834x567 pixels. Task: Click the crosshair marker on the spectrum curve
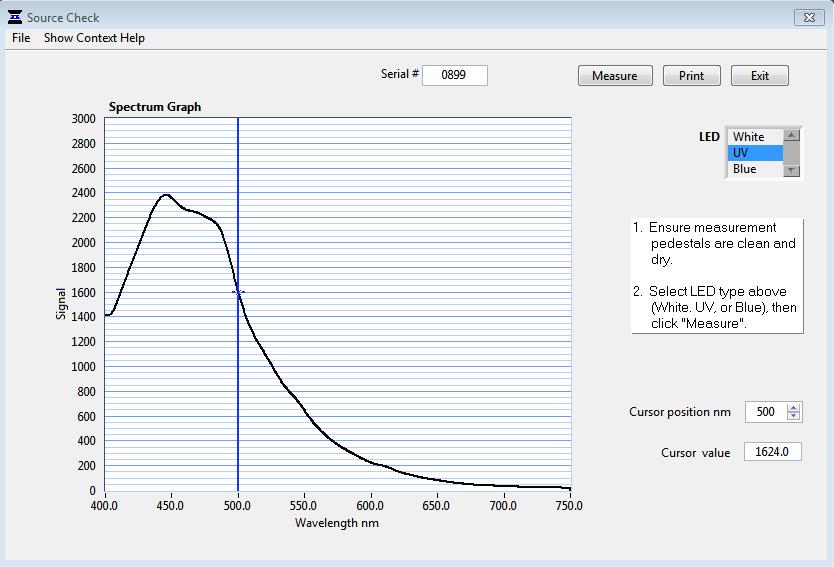[x=238, y=293]
